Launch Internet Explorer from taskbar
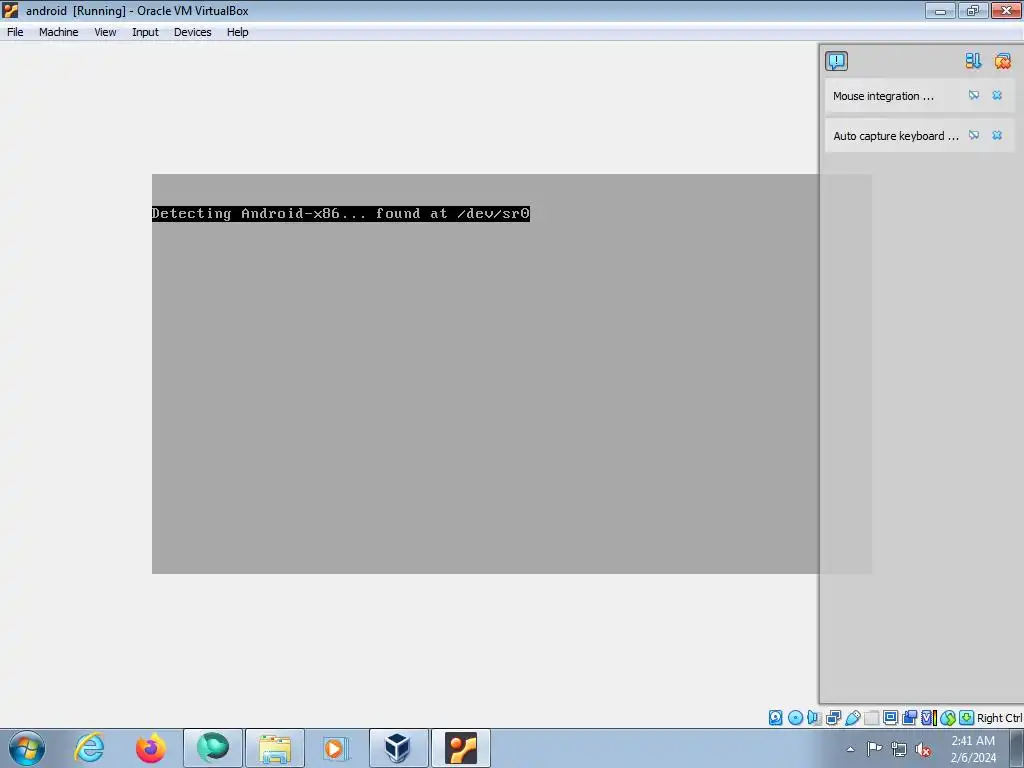Image resolution: width=1024 pixels, height=768 pixels. point(89,748)
